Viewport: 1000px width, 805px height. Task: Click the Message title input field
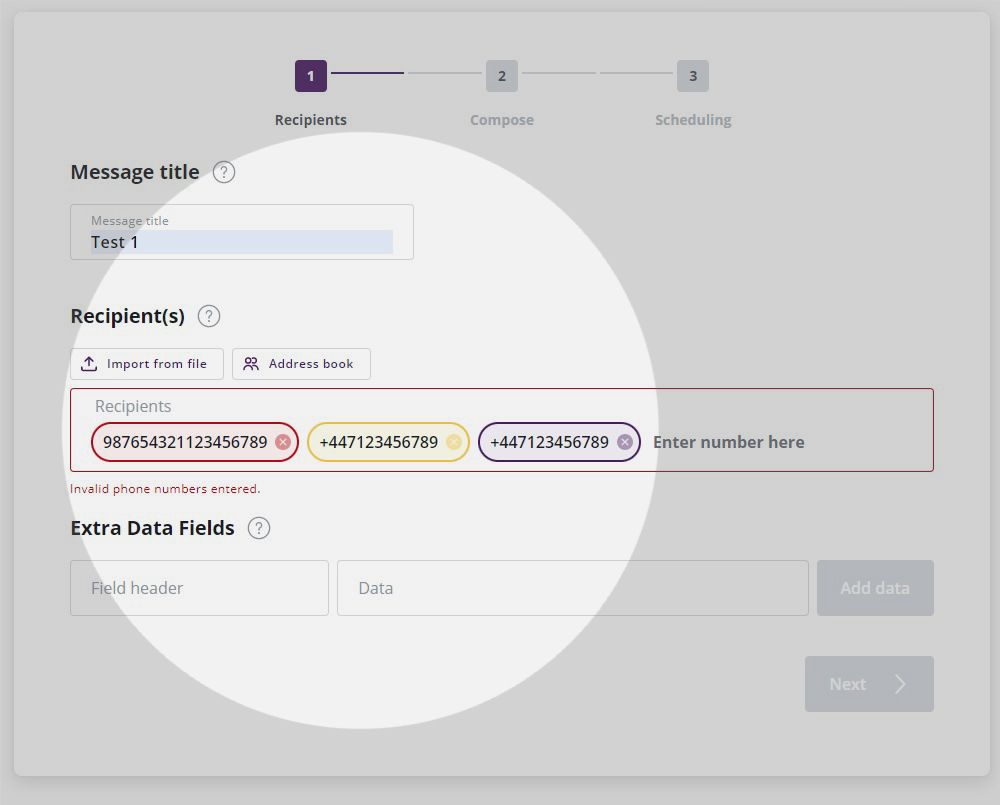[241, 242]
